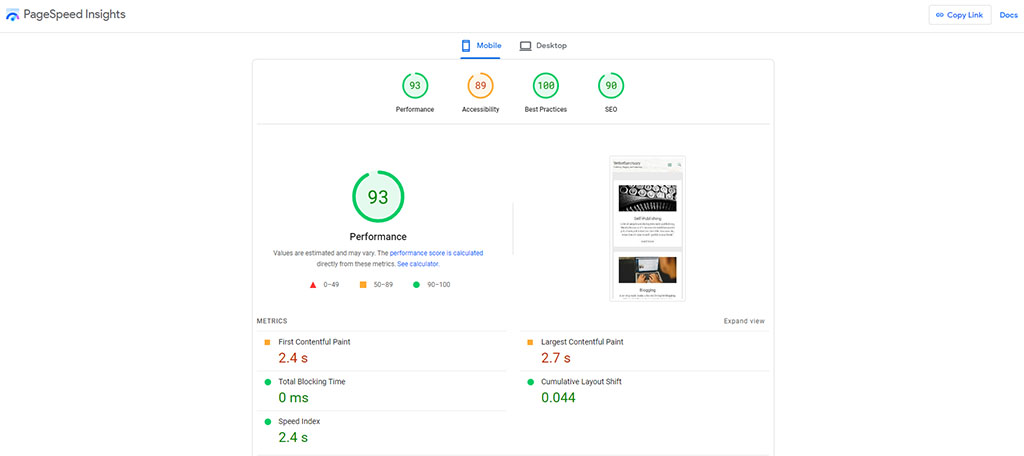Click green dot beside Cumulative Layout Shift

(x=530, y=382)
